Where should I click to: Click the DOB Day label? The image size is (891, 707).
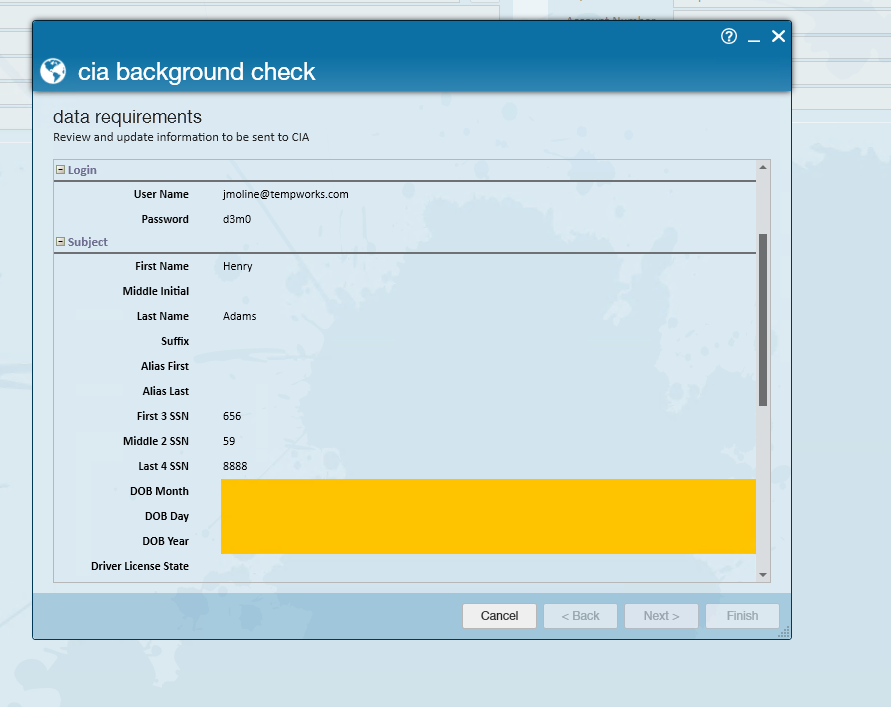coord(166,516)
